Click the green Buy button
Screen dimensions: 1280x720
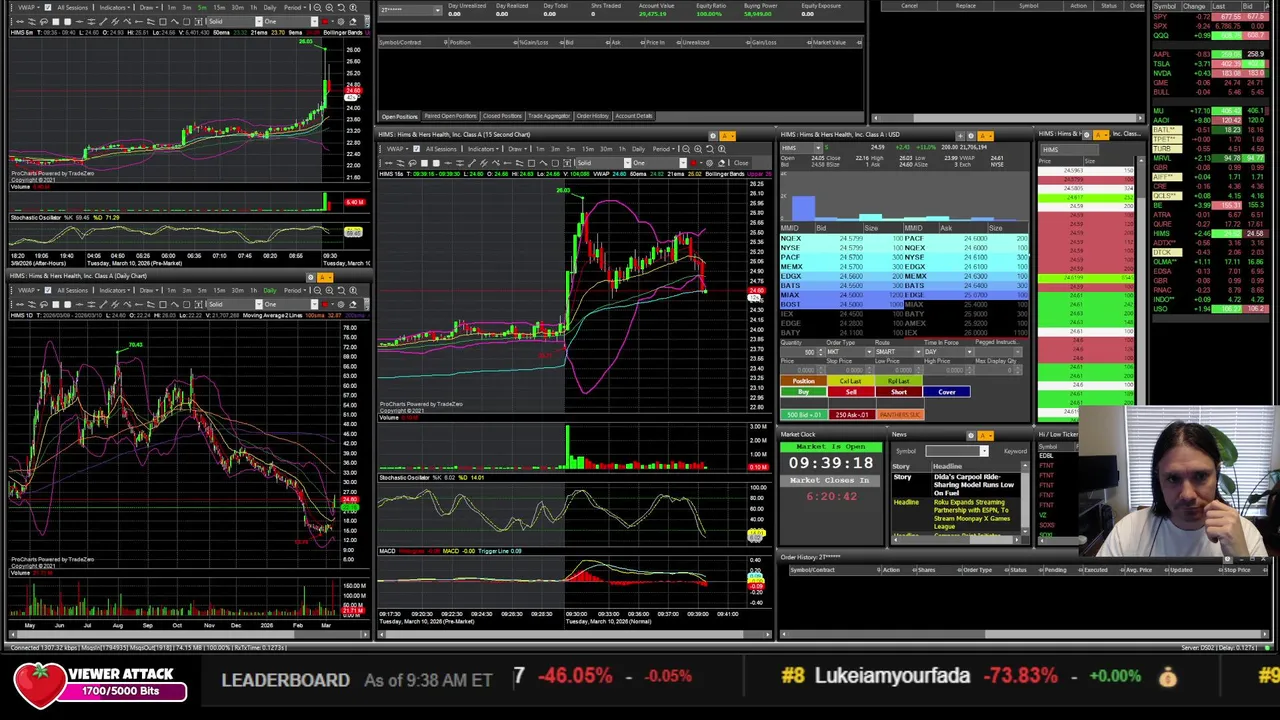pyautogui.click(x=803, y=392)
